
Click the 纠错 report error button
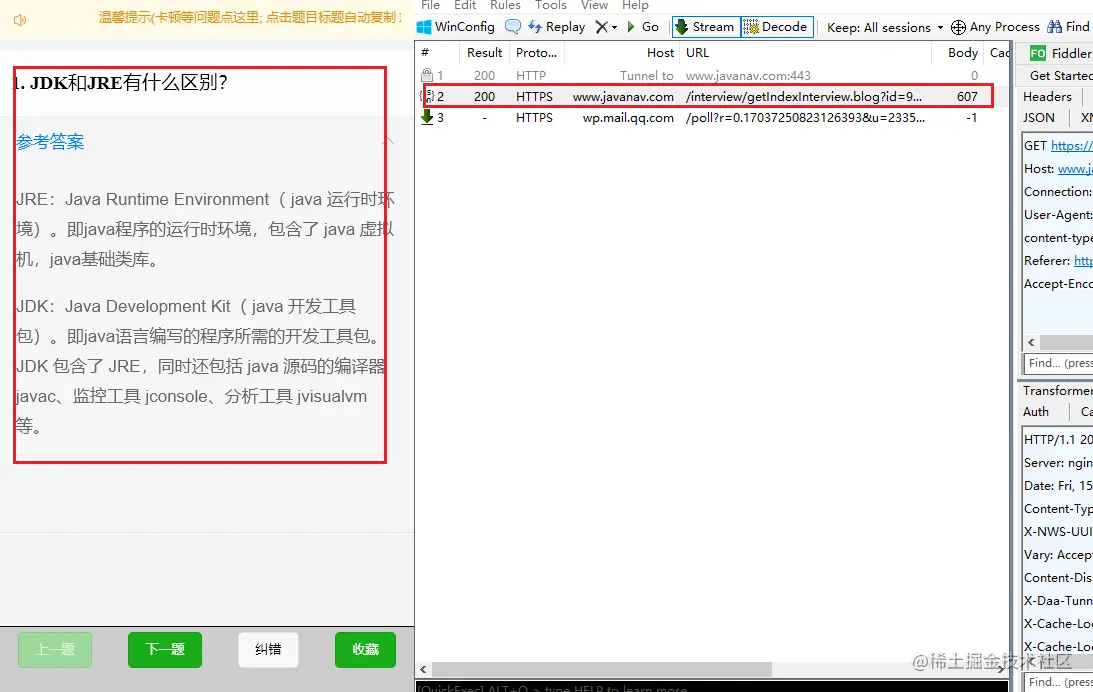[x=268, y=649]
